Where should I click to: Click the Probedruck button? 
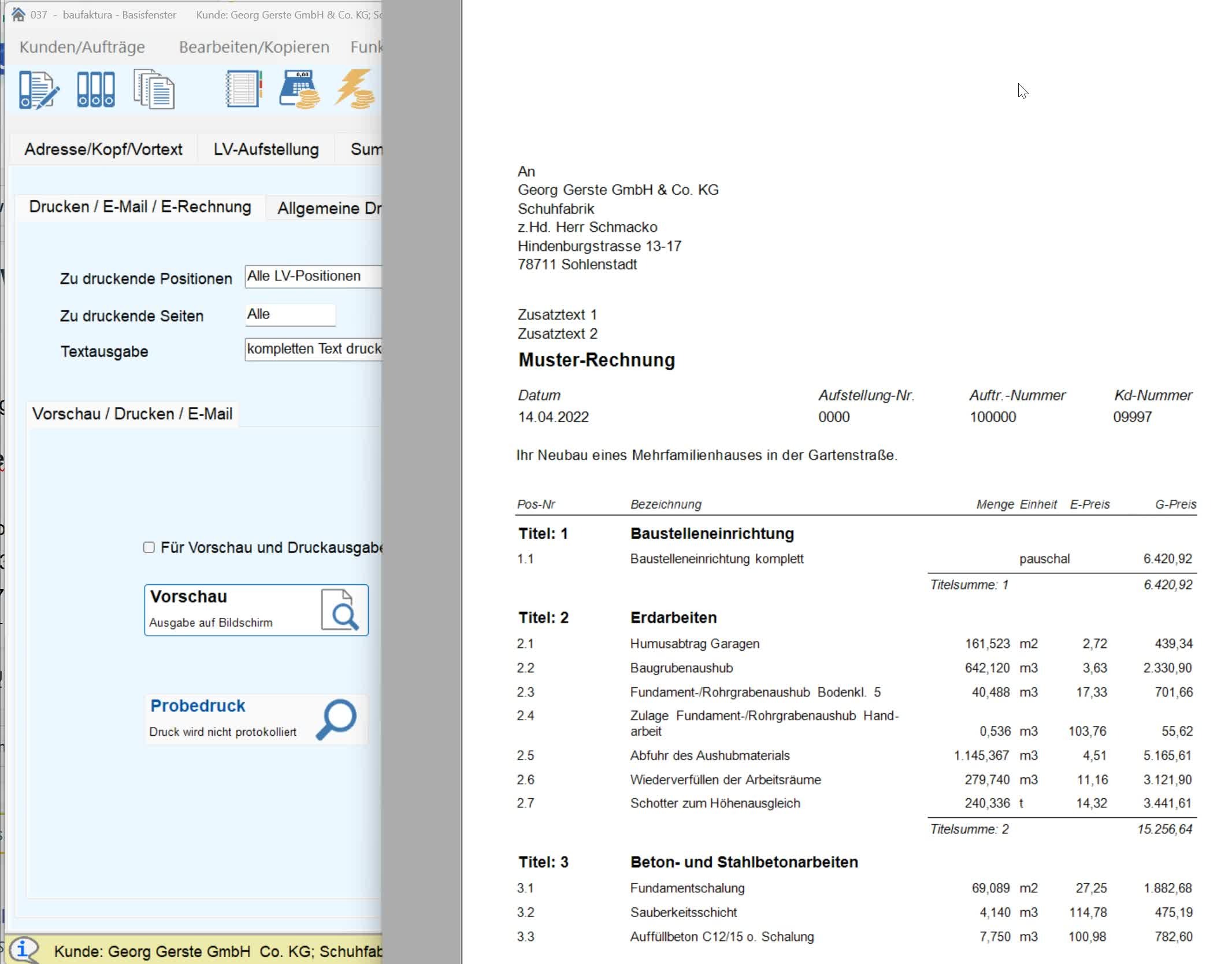tap(255, 718)
